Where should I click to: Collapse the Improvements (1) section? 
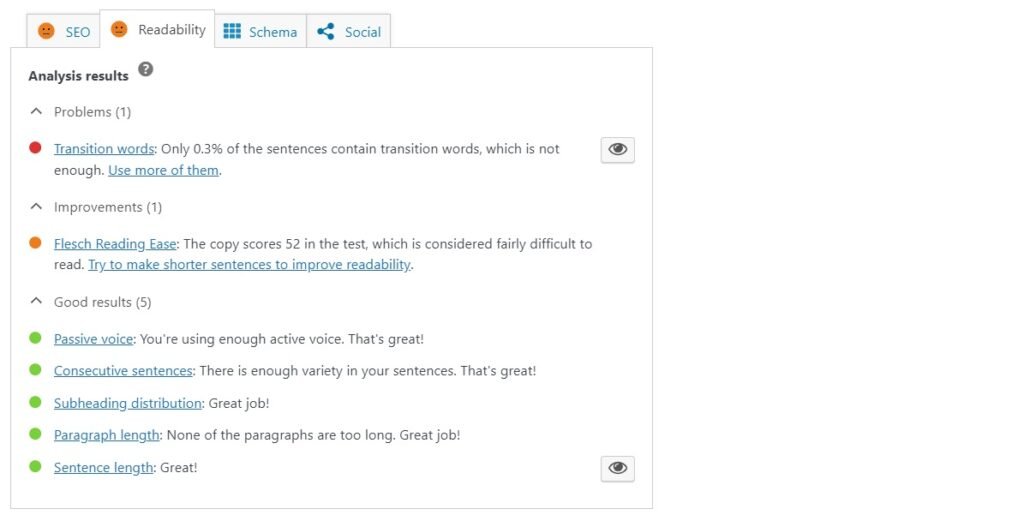pos(36,207)
